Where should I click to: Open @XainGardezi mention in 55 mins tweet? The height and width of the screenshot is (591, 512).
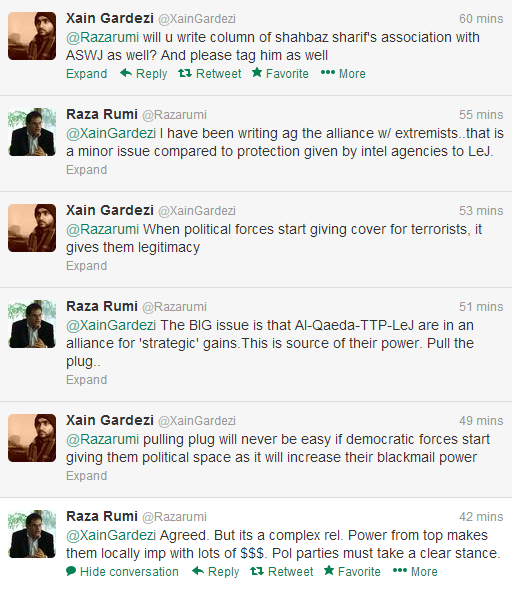111,133
